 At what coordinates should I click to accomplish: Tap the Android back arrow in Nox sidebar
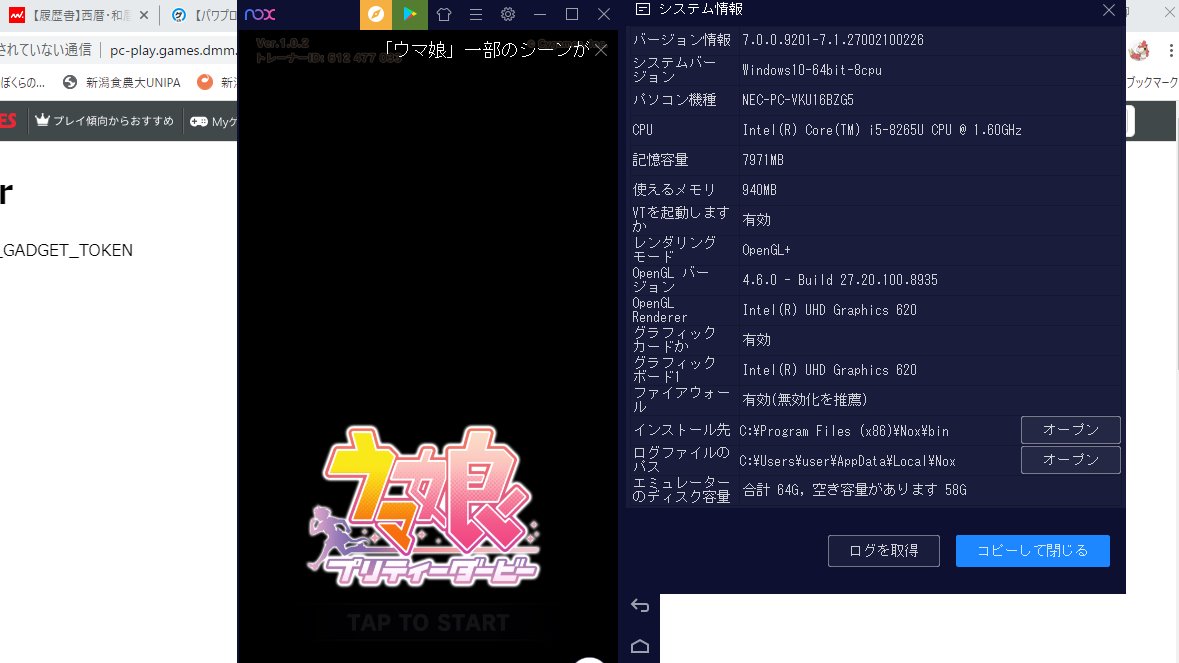640,605
